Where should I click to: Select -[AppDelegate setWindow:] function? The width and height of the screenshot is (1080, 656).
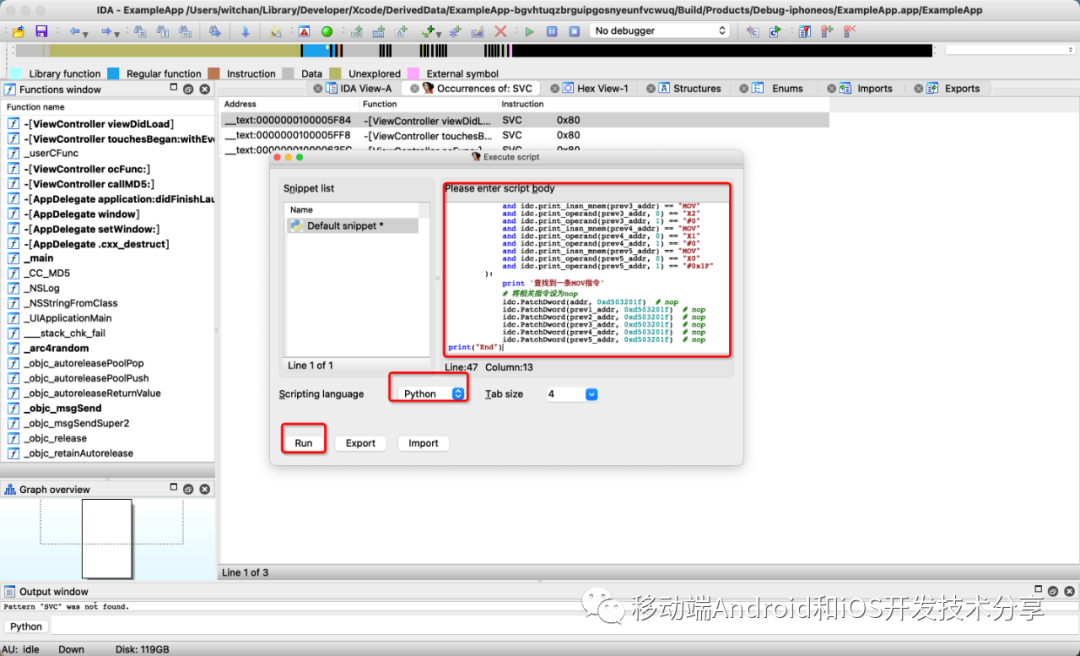point(107,229)
